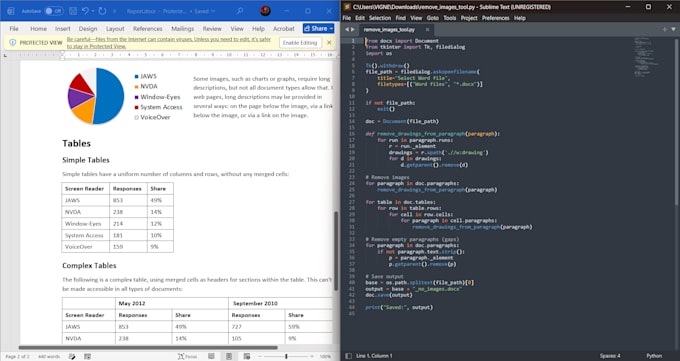Click the 'Complex Tables' subheading

[89, 266]
